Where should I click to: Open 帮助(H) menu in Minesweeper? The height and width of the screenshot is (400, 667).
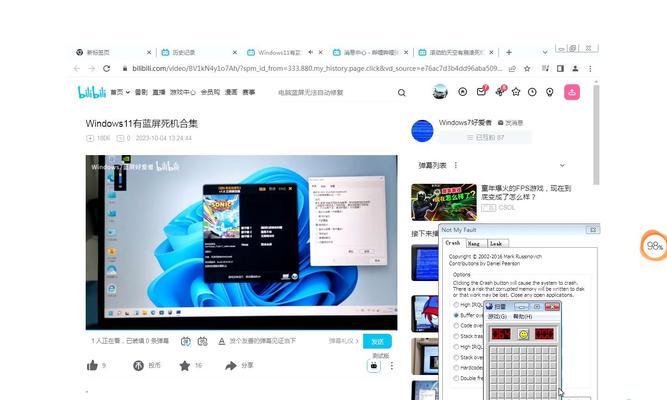coord(522,317)
